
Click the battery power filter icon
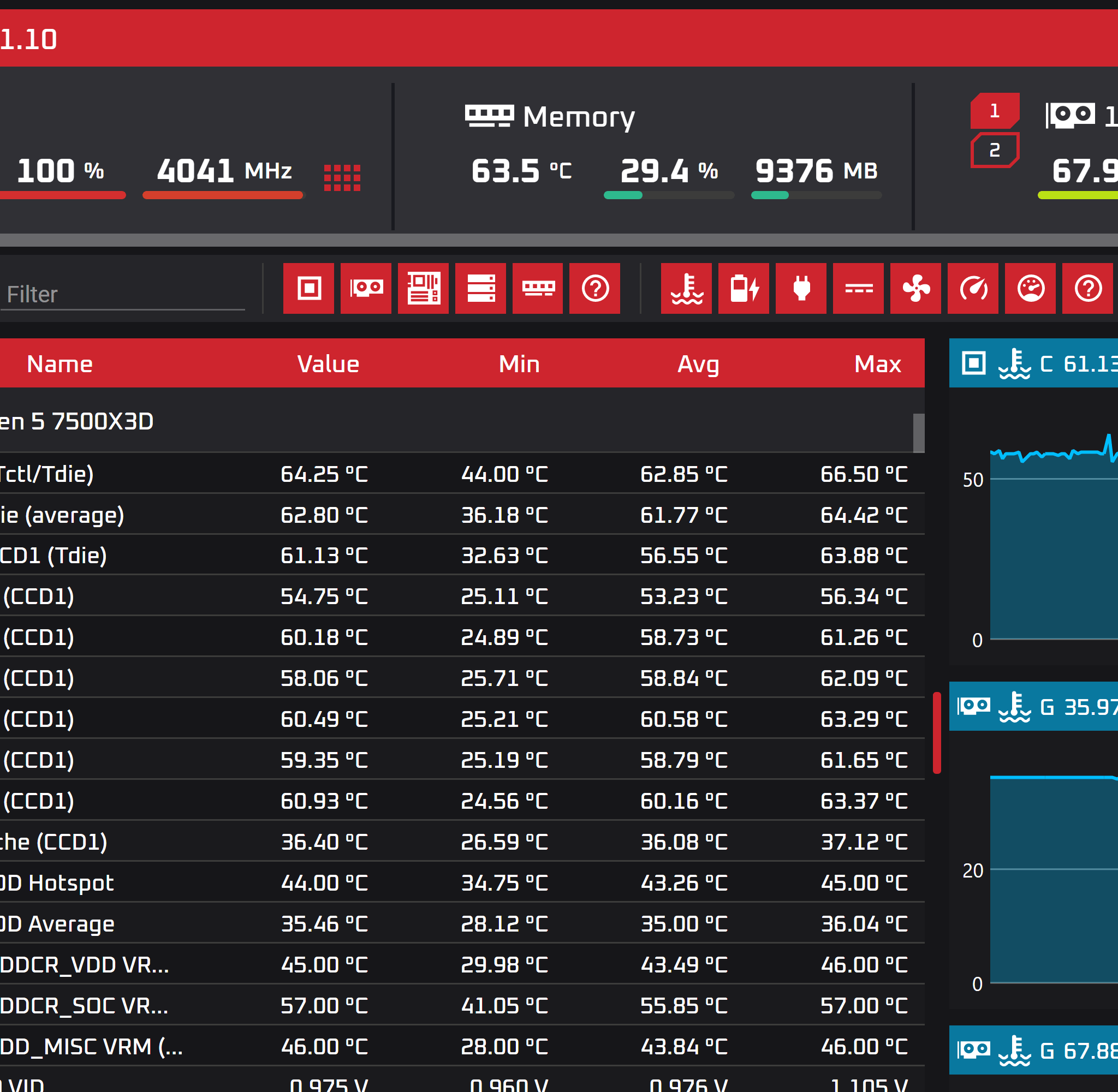744,288
